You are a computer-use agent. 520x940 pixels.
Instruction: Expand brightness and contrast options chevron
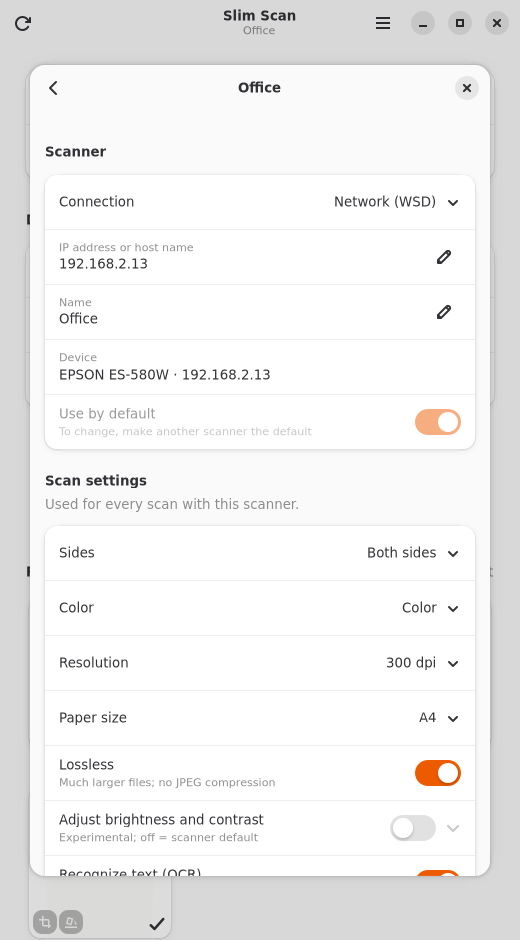(453, 828)
